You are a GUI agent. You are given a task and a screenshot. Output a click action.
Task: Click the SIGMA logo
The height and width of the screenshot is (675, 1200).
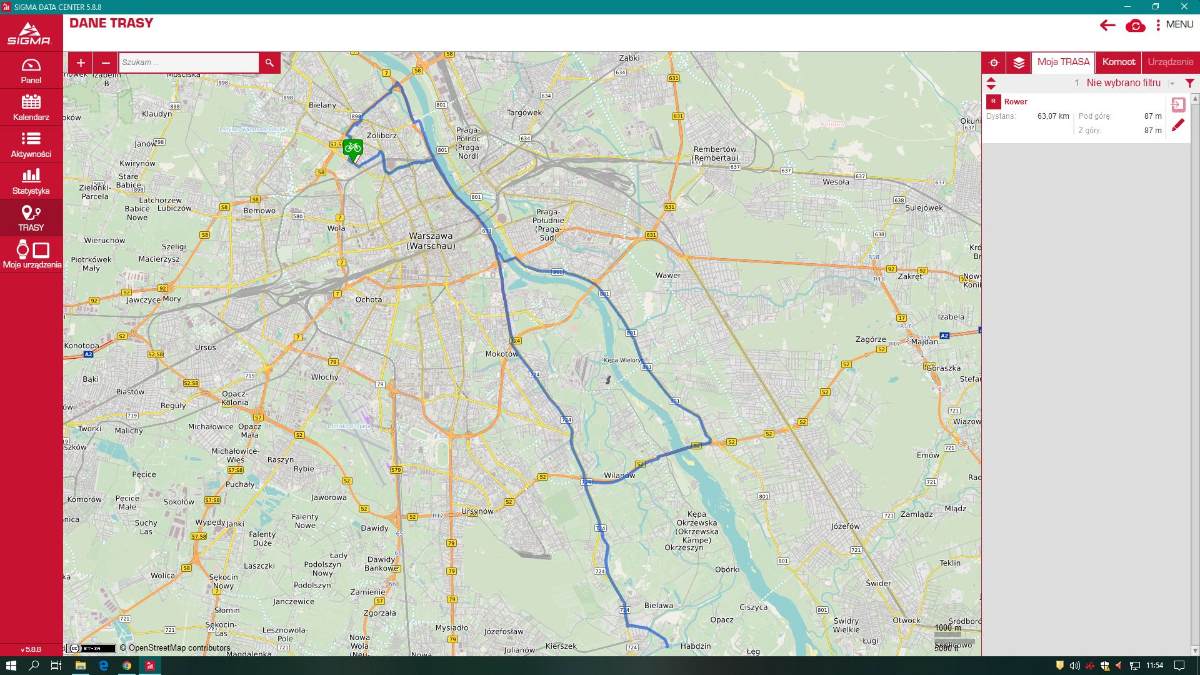29,32
